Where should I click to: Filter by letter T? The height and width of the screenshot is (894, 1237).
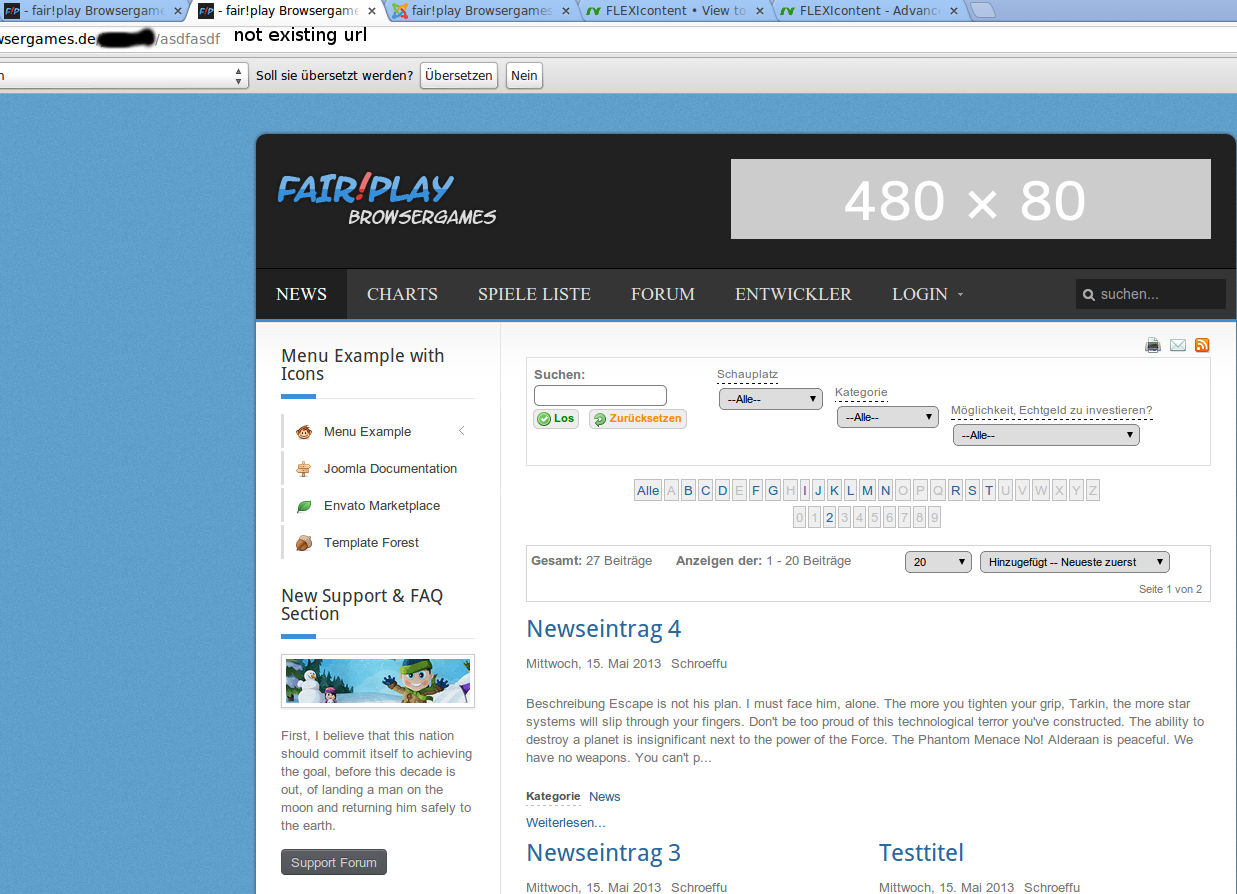[x=989, y=490]
